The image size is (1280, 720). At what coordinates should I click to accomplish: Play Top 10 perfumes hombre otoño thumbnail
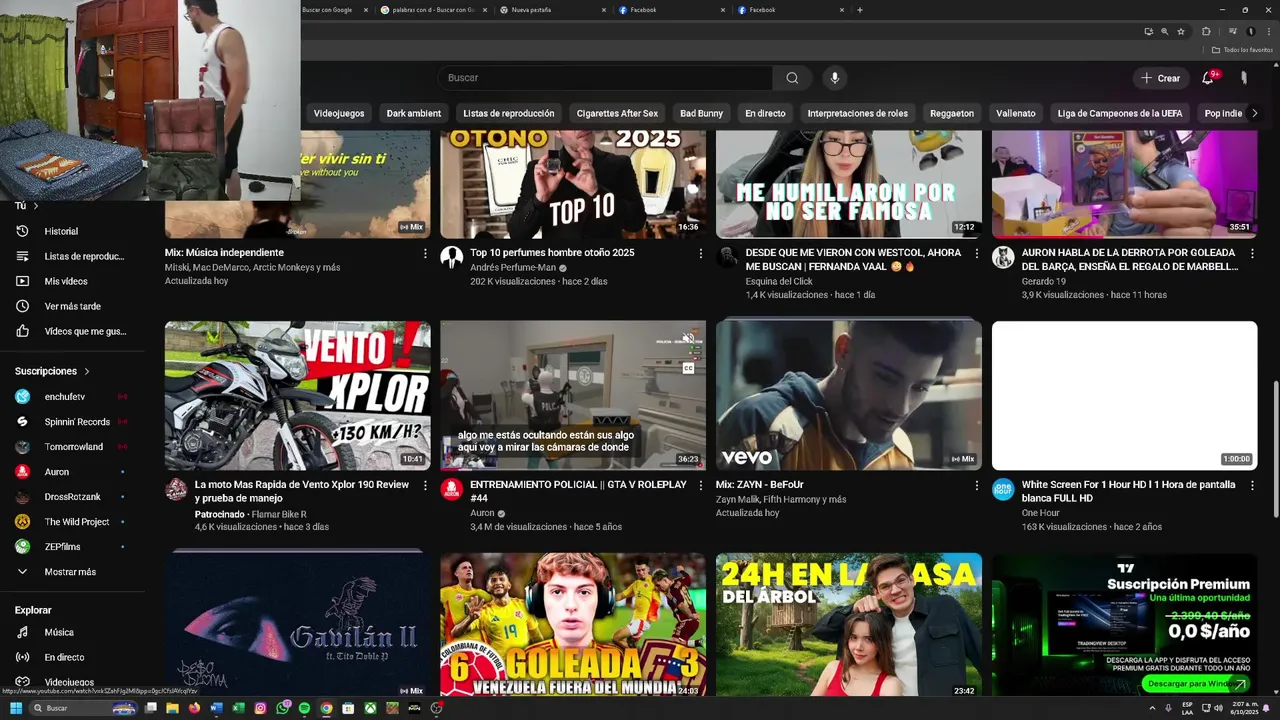[x=573, y=184]
